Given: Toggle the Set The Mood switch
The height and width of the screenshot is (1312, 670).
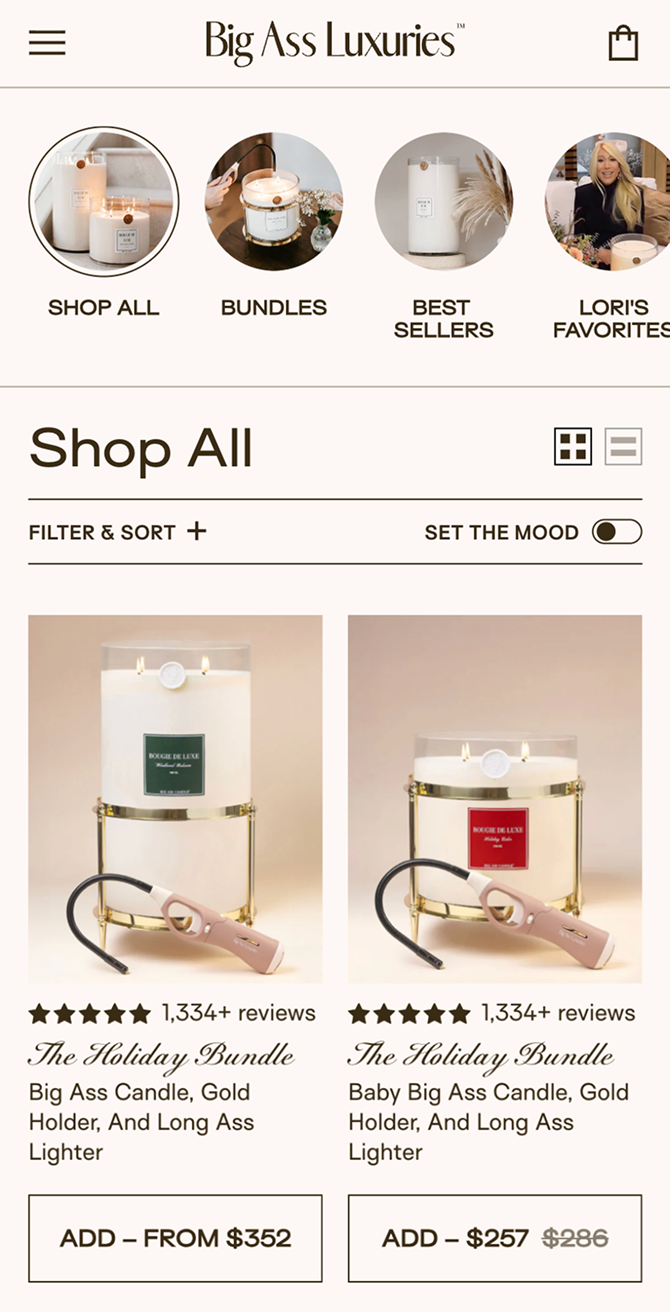Looking at the screenshot, I should point(617,532).
